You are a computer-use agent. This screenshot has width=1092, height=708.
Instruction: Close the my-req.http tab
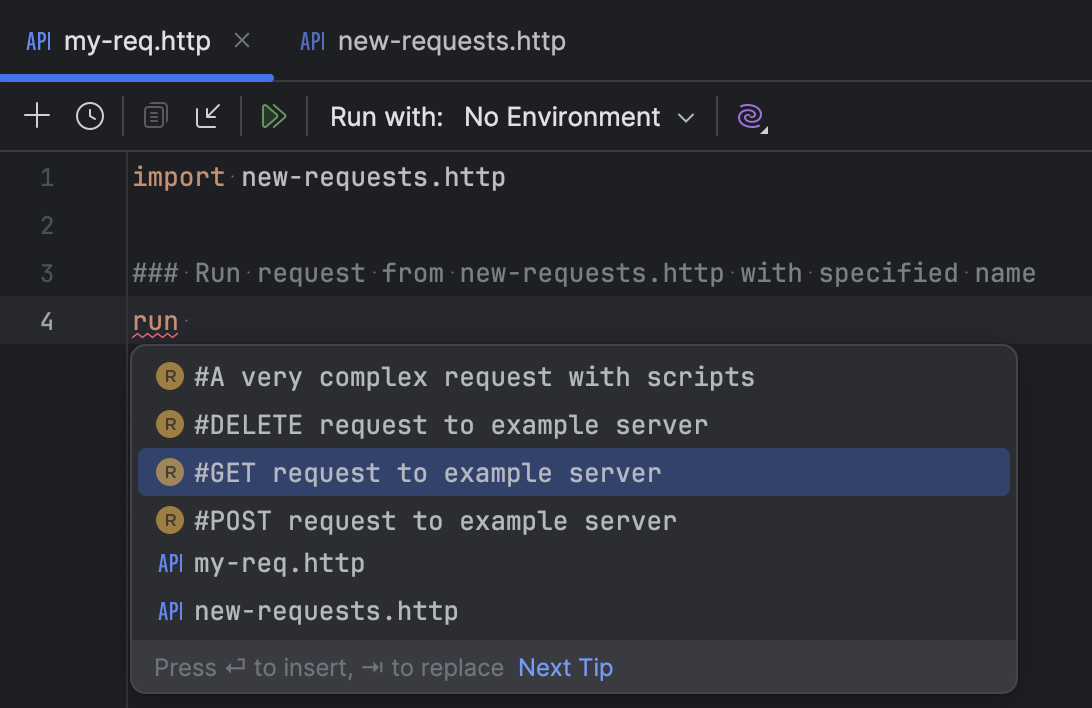tap(241, 42)
